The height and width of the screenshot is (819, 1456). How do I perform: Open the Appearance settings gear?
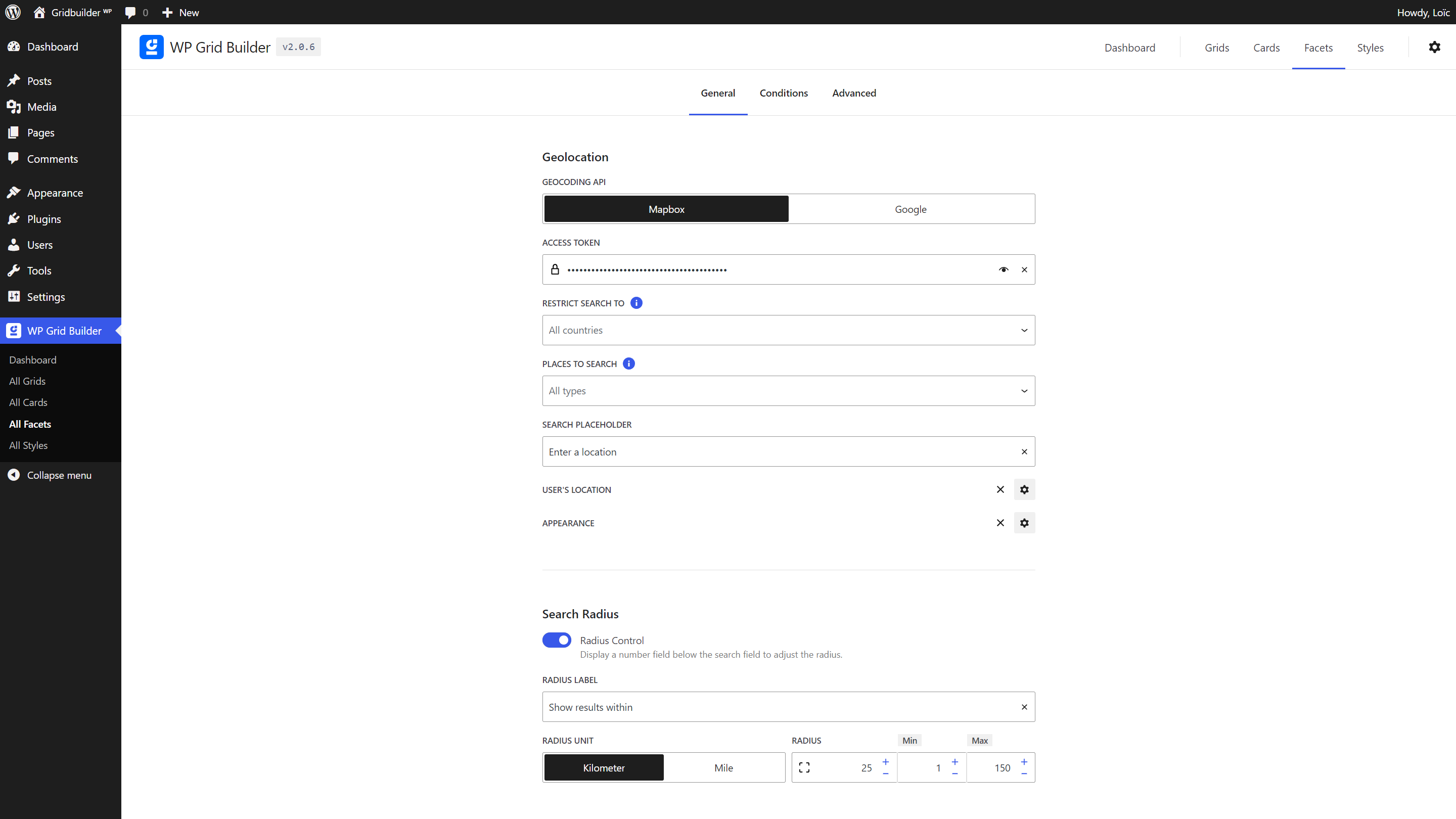click(x=1024, y=523)
